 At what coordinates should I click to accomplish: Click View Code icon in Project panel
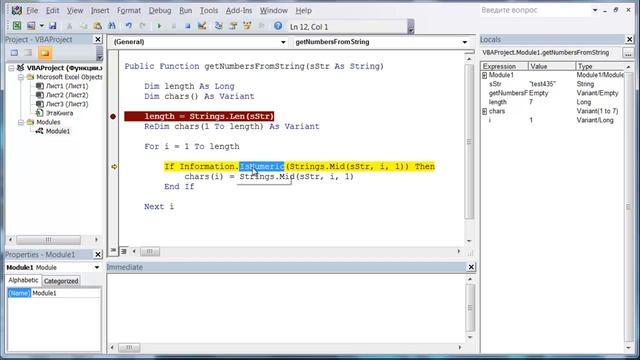[x=15, y=53]
